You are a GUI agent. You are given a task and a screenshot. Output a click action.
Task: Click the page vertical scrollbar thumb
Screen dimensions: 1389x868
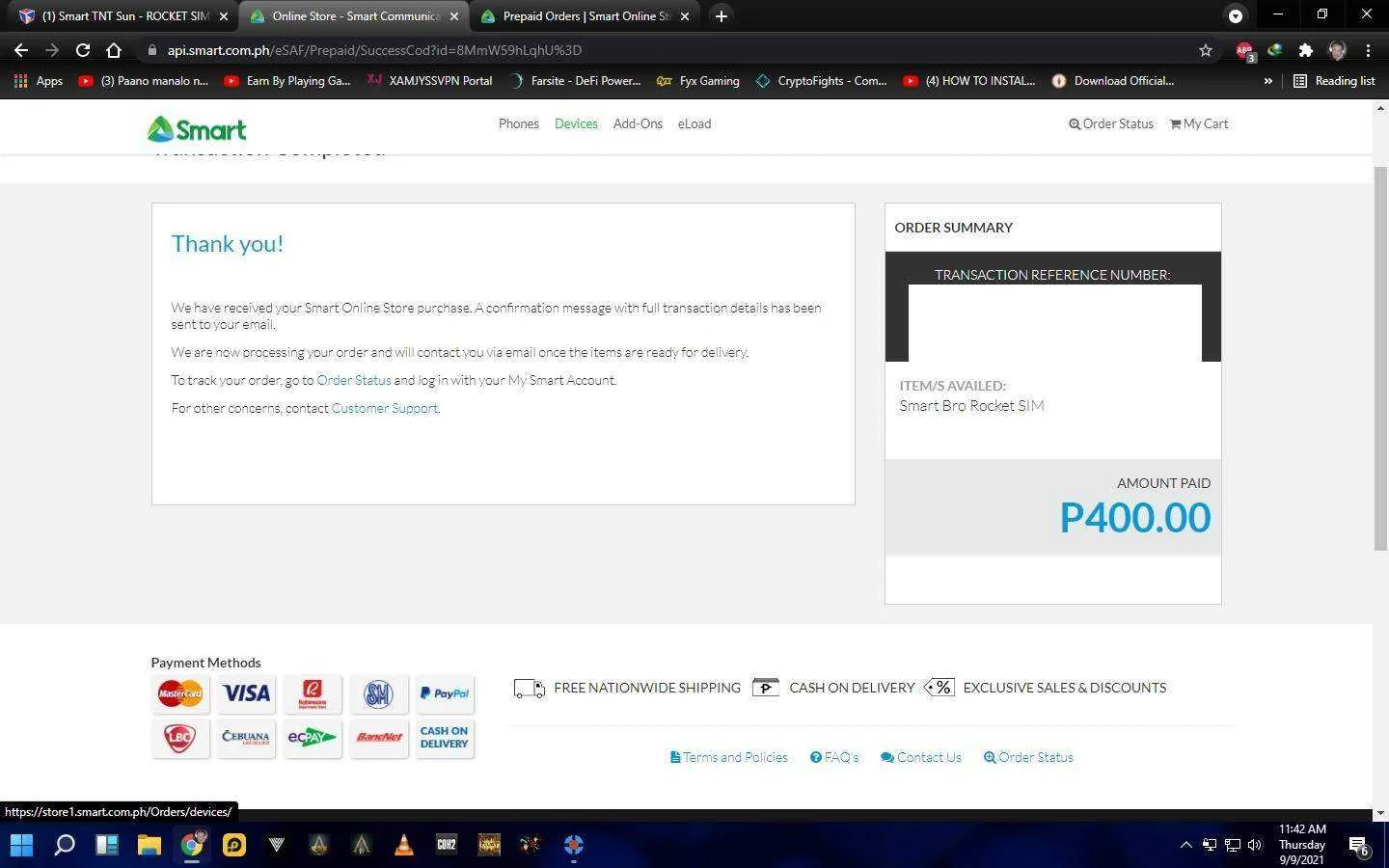click(1380, 358)
